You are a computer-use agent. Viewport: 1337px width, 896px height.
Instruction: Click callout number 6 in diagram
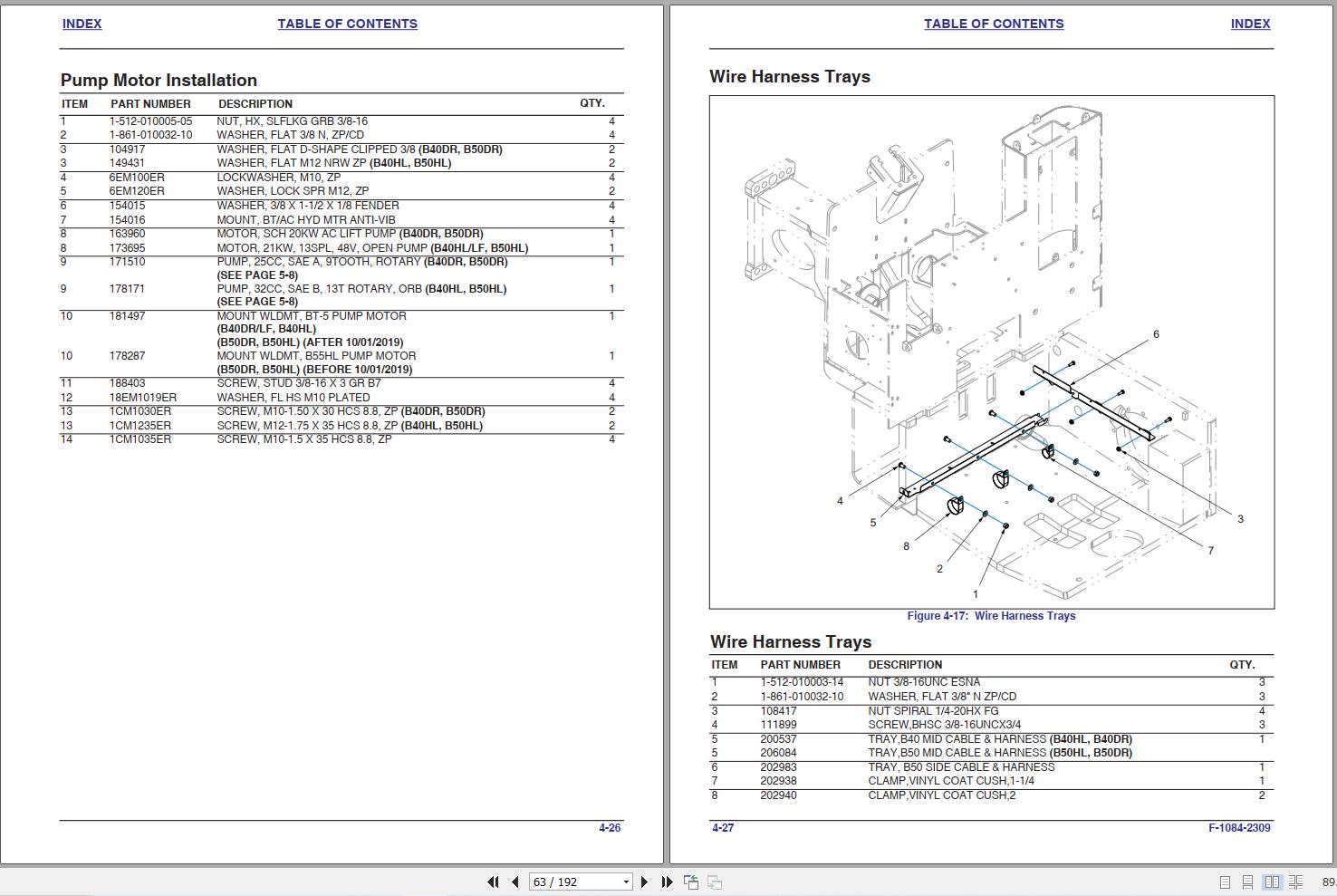click(x=1156, y=334)
